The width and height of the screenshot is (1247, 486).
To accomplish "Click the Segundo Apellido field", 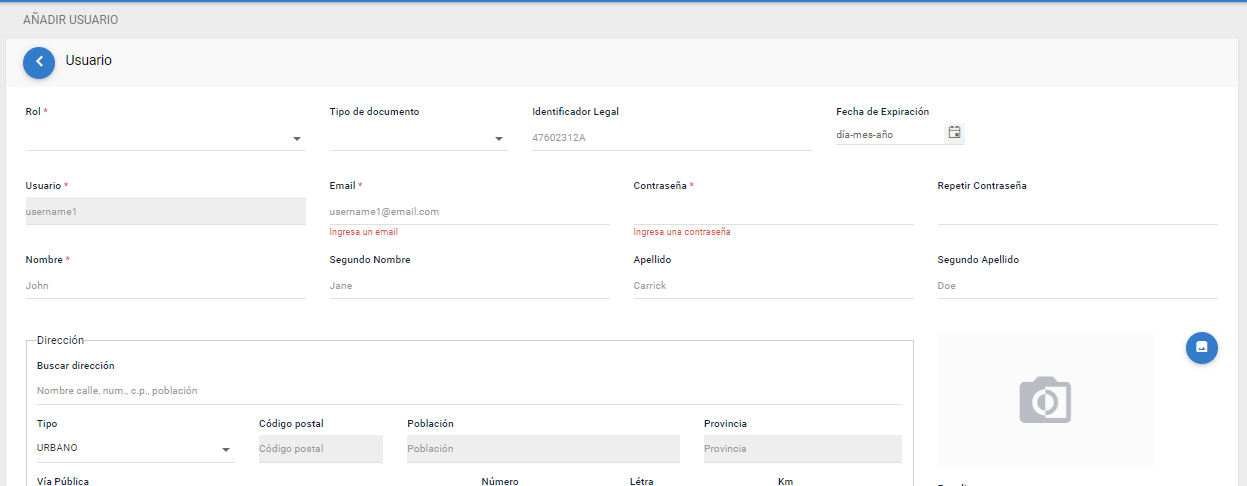I will (x=1077, y=286).
